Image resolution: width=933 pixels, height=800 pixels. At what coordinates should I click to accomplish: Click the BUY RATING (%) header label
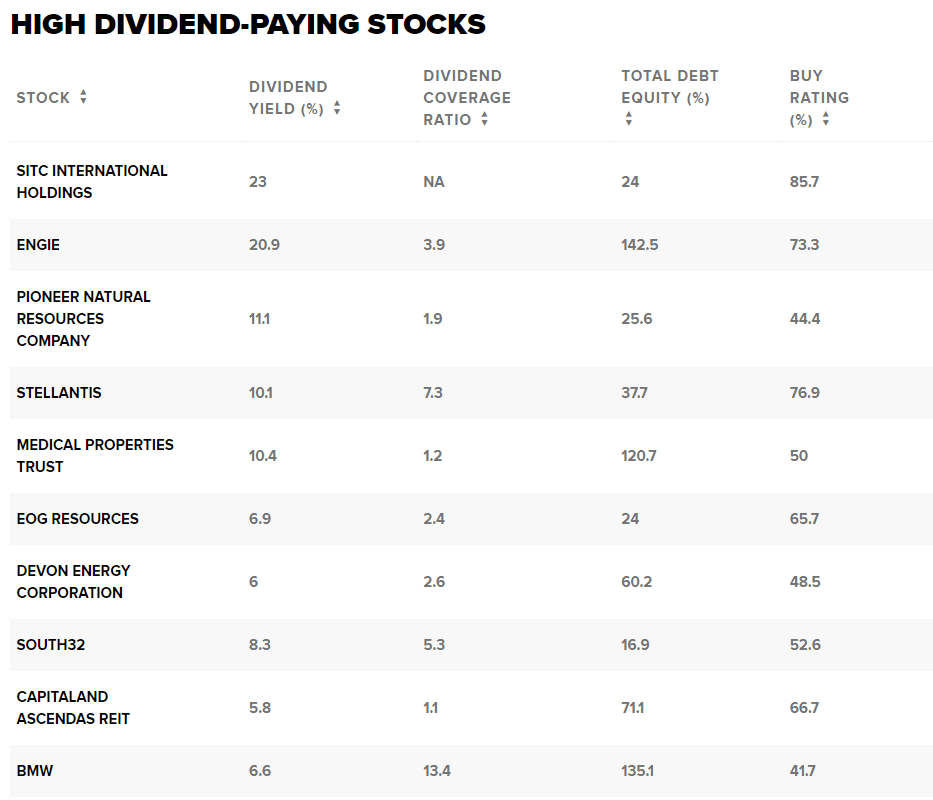[819, 98]
